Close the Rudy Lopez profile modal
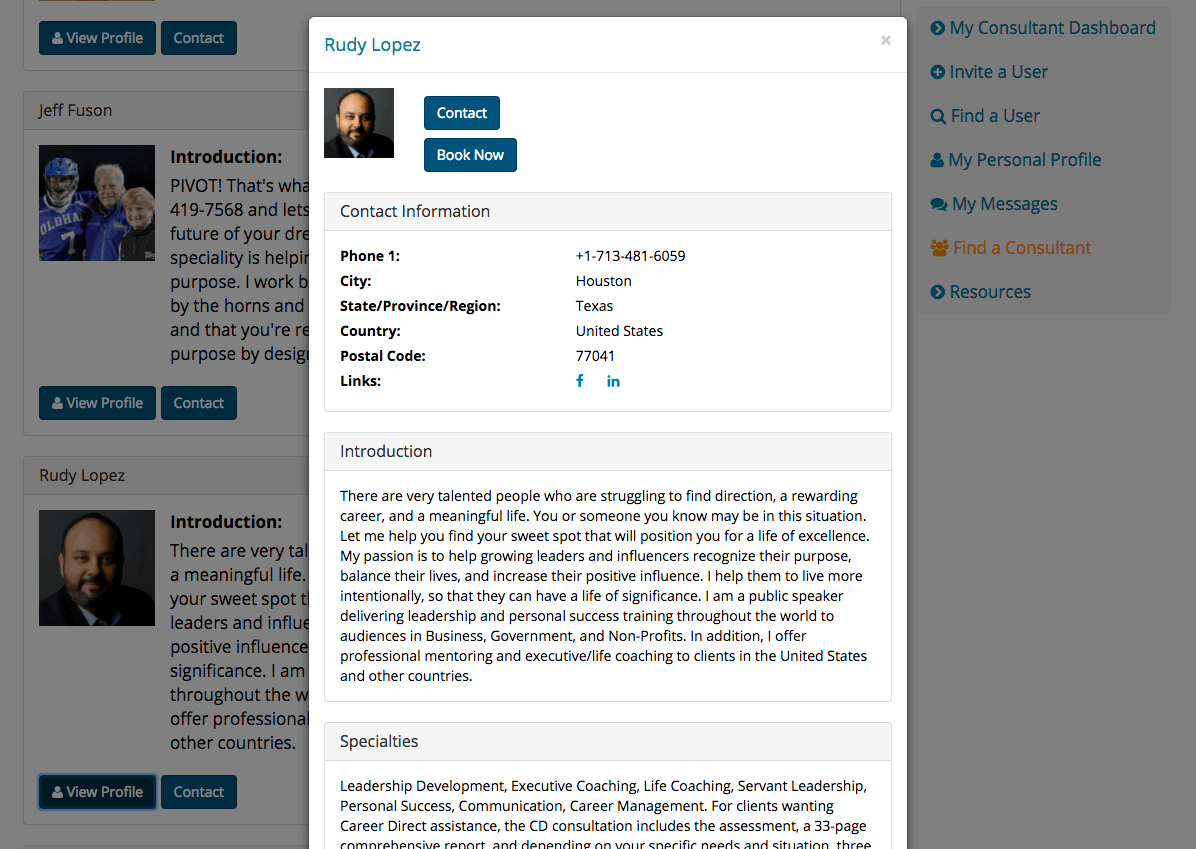The height and width of the screenshot is (849, 1196). 885,41
